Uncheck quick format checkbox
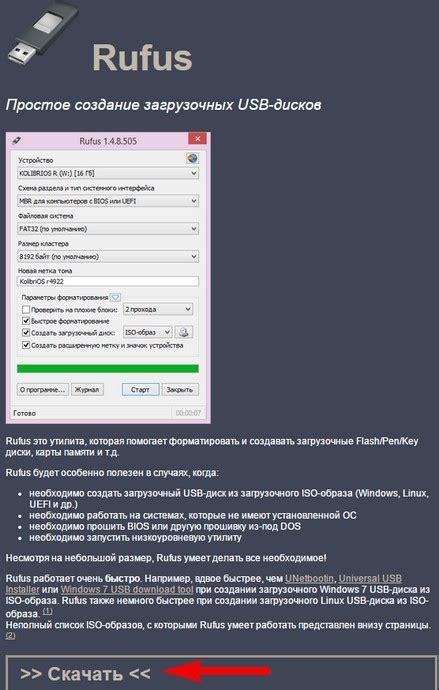Image resolution: width=439 pixels, height=690 pixels. [26, 321]
